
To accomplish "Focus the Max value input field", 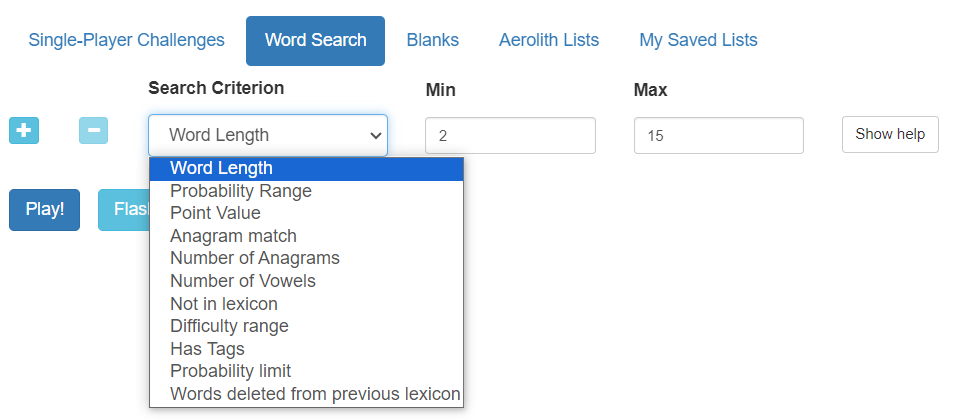I will click(718, 136).
